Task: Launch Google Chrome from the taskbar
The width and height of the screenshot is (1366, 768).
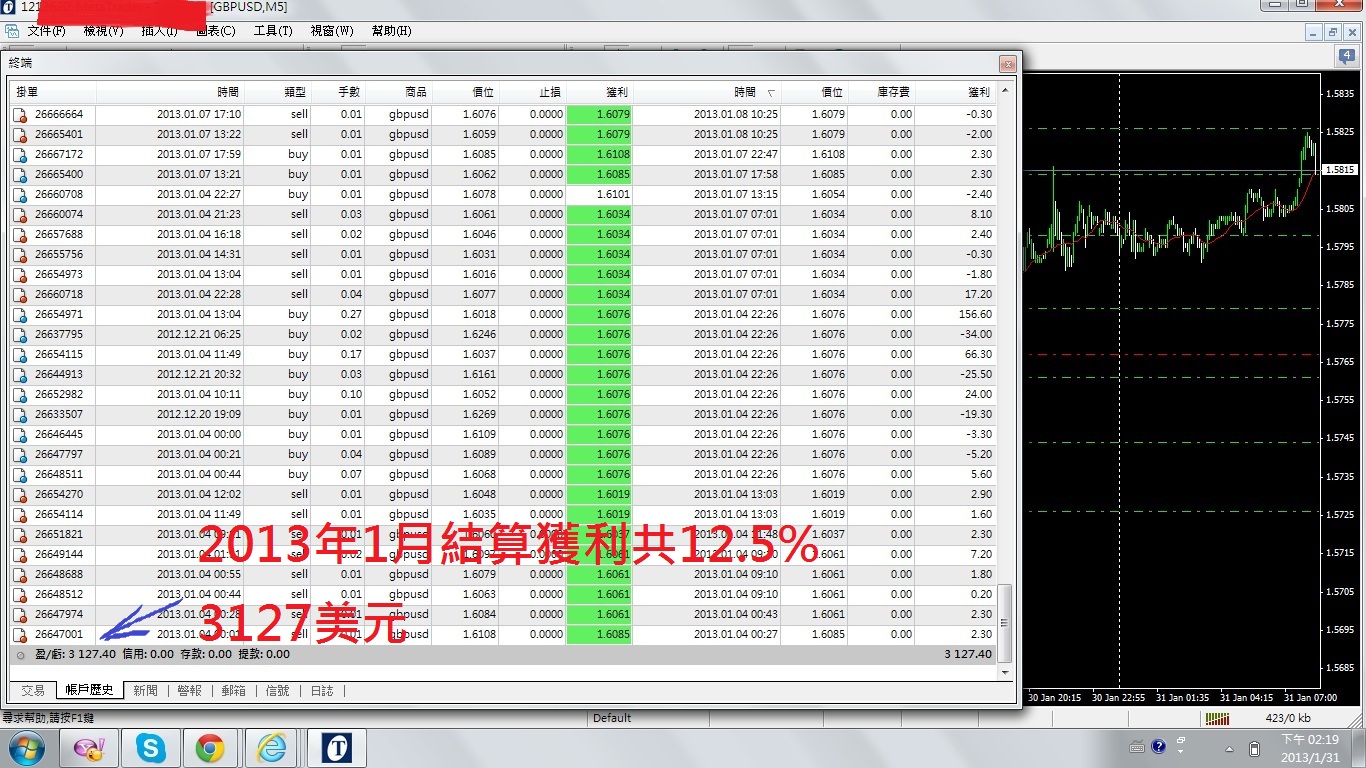Action: click(210, 747)
